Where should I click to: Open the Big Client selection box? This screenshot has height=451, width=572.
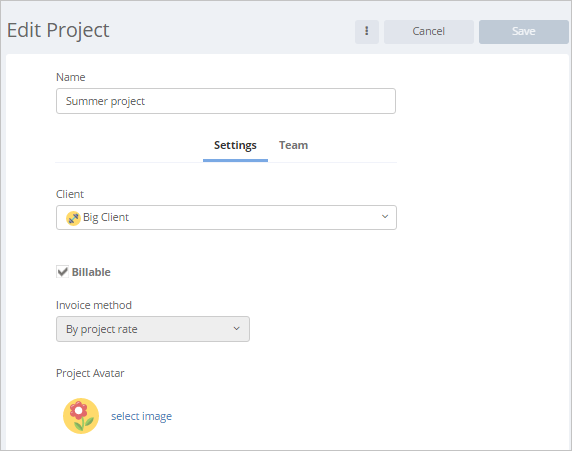226,217
